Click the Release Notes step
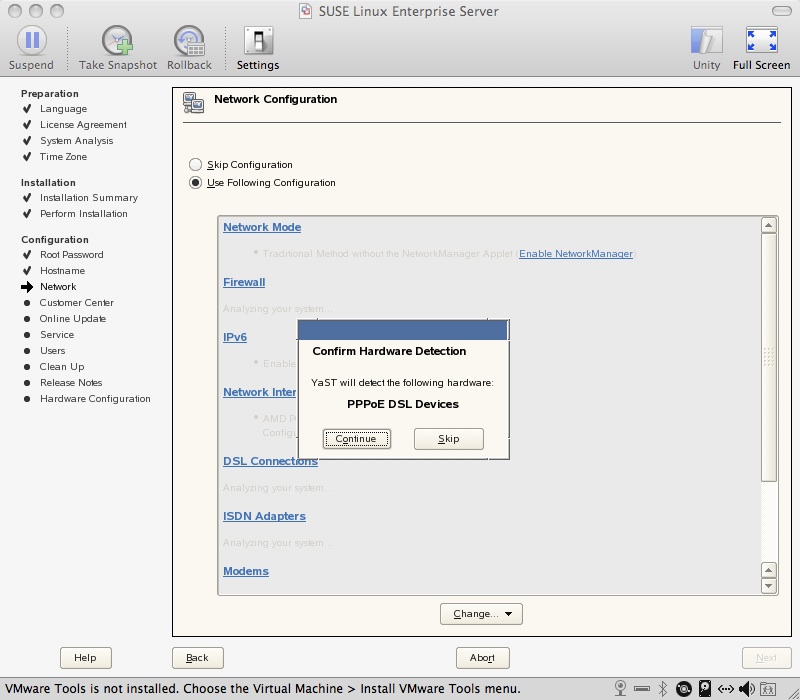Screen dimensions: 800x700 [x=71, y=383]
